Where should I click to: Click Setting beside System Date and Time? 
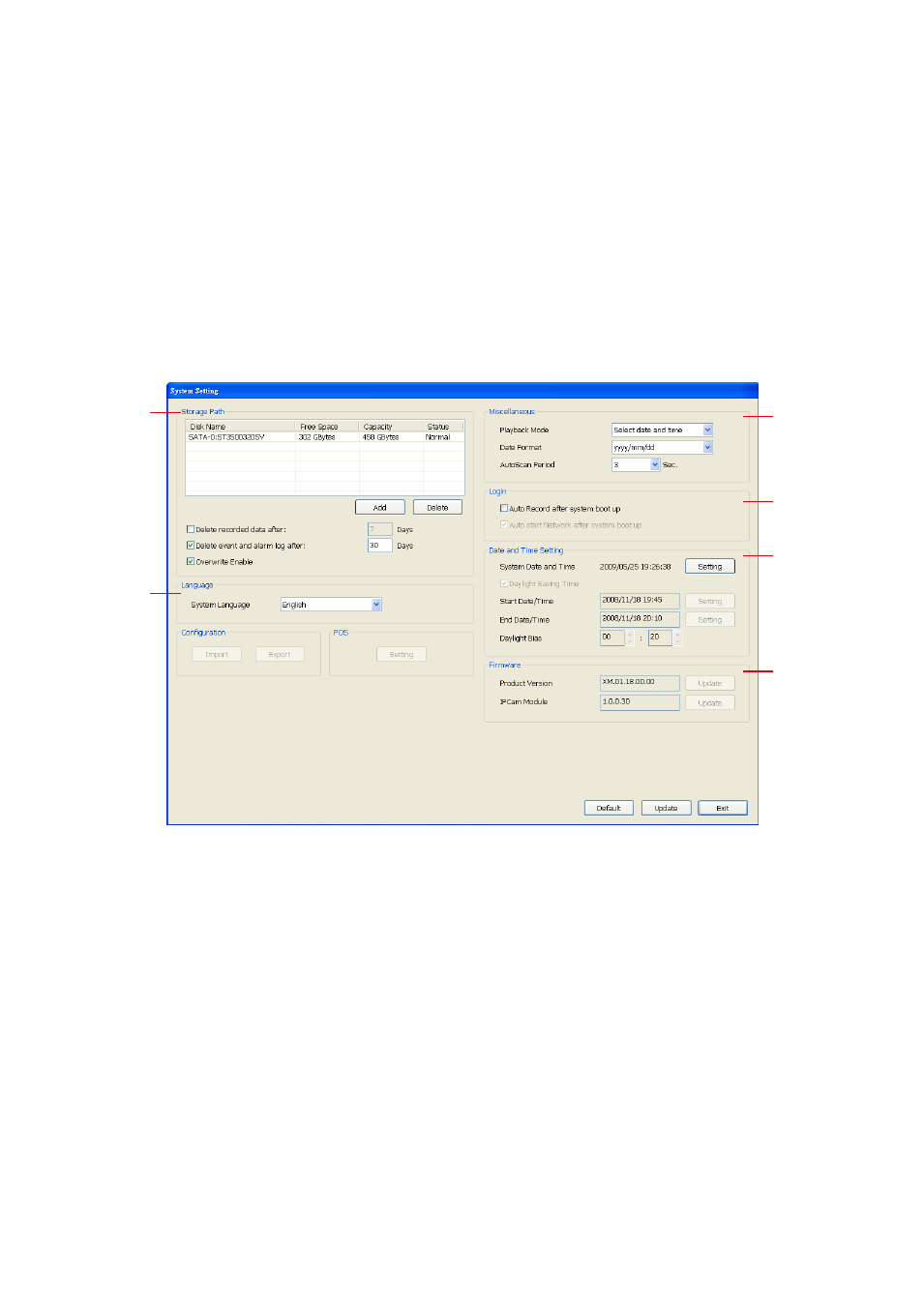710,566
